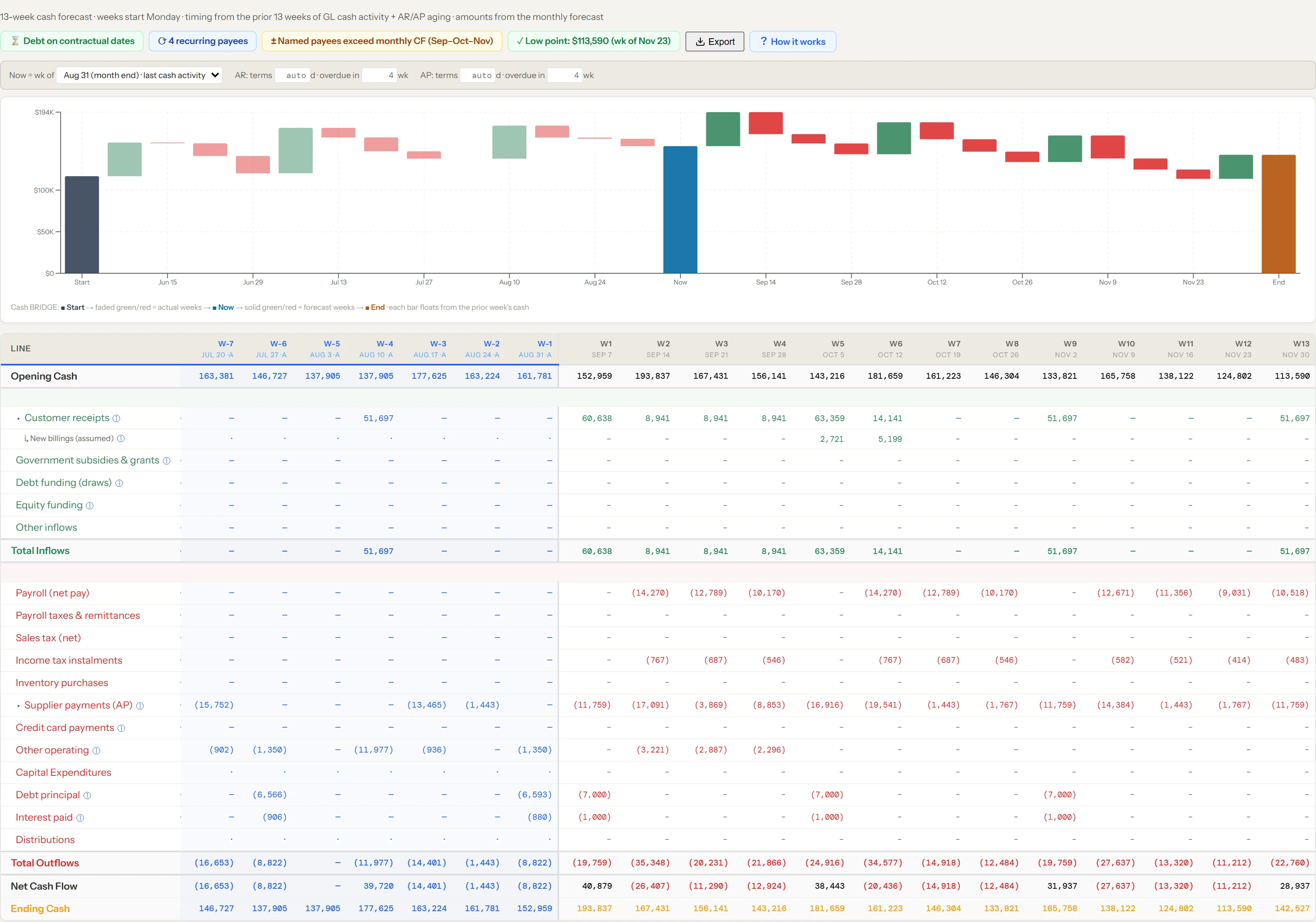The height and width of the screenshot is (922, 1316).
Task: Click the AR terms auto input field
Action: pos(292,75)
